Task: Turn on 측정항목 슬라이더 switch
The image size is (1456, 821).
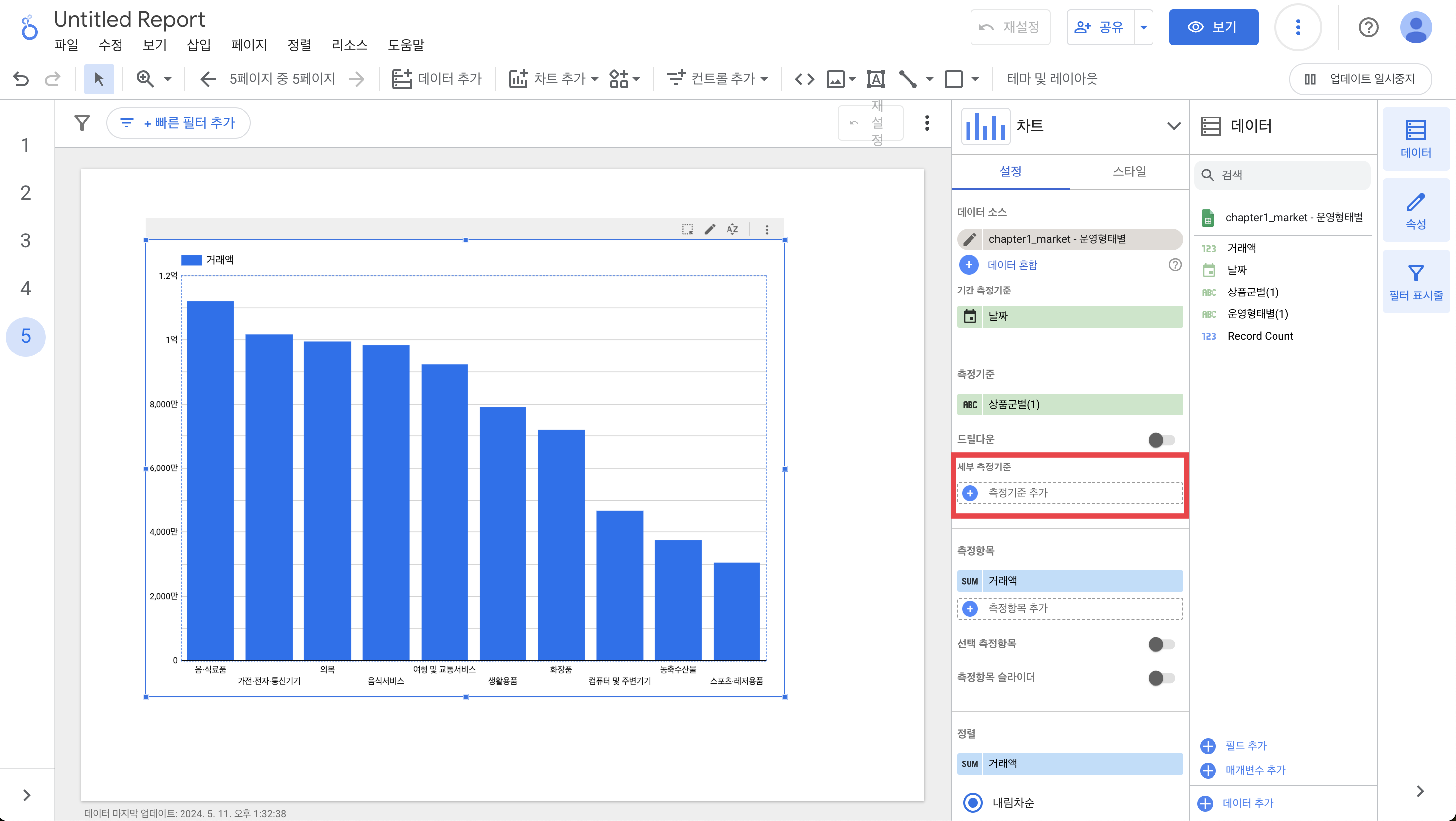Action: click(x=1161, y=678)
